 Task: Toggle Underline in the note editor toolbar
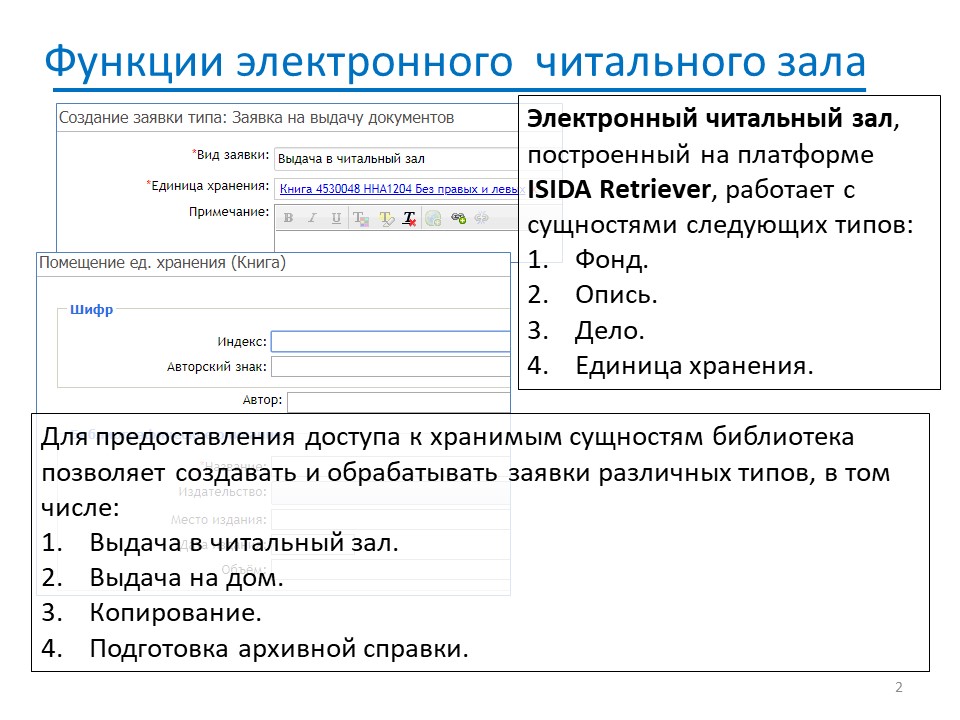336,218
